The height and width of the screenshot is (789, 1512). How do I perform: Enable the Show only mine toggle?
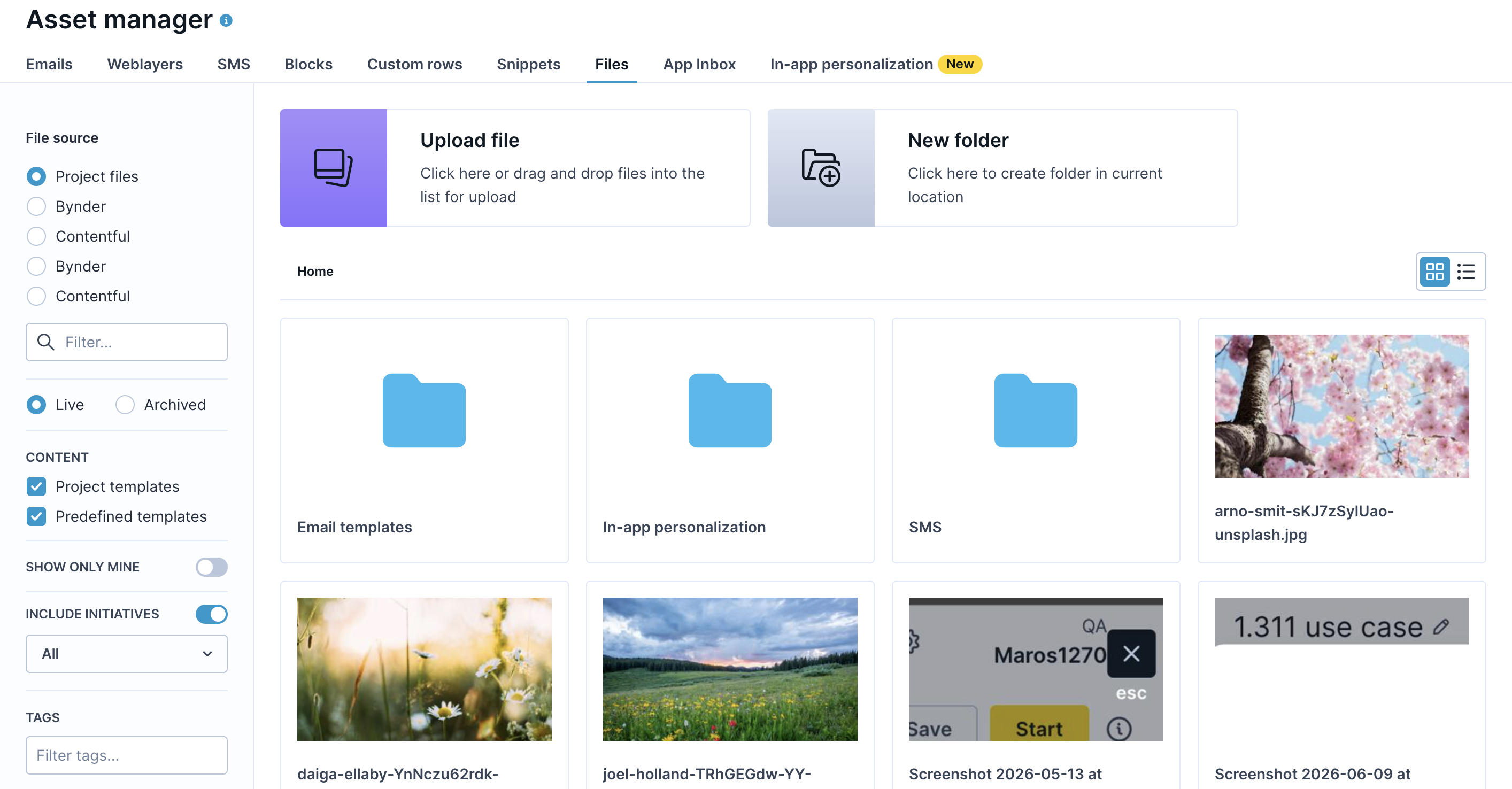(211, 567)
